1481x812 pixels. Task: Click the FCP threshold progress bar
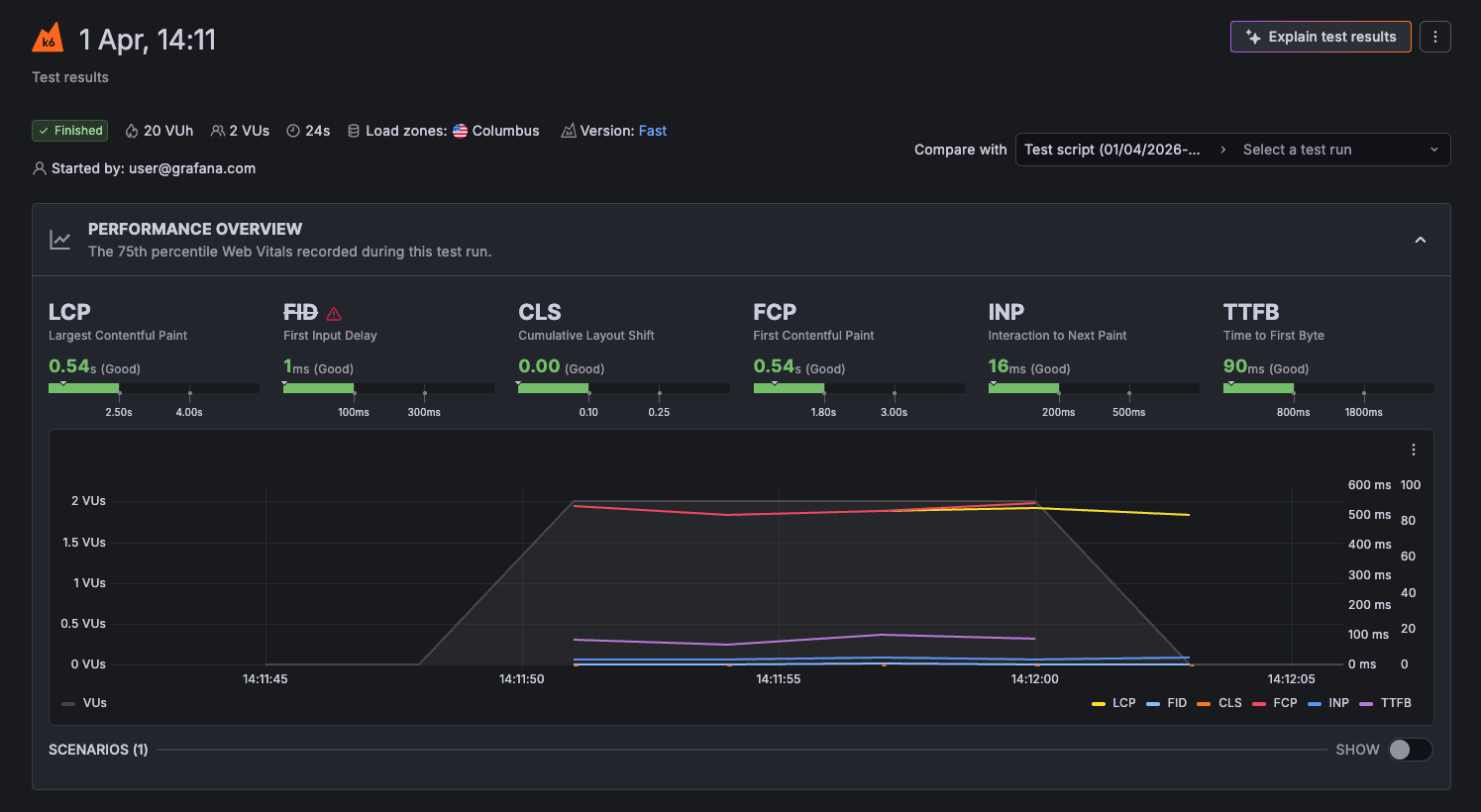tap(859, 388)
